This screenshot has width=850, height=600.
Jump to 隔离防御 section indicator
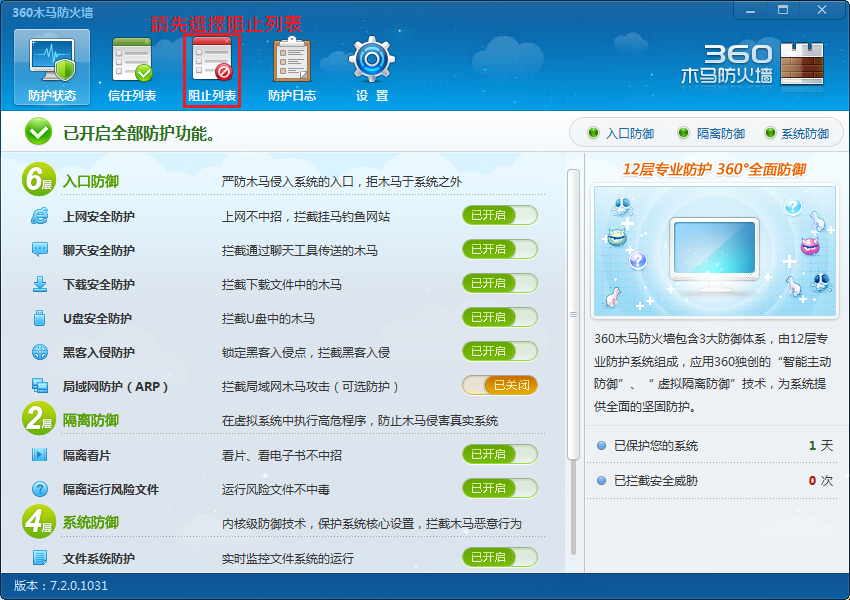[x=712, y=133]
